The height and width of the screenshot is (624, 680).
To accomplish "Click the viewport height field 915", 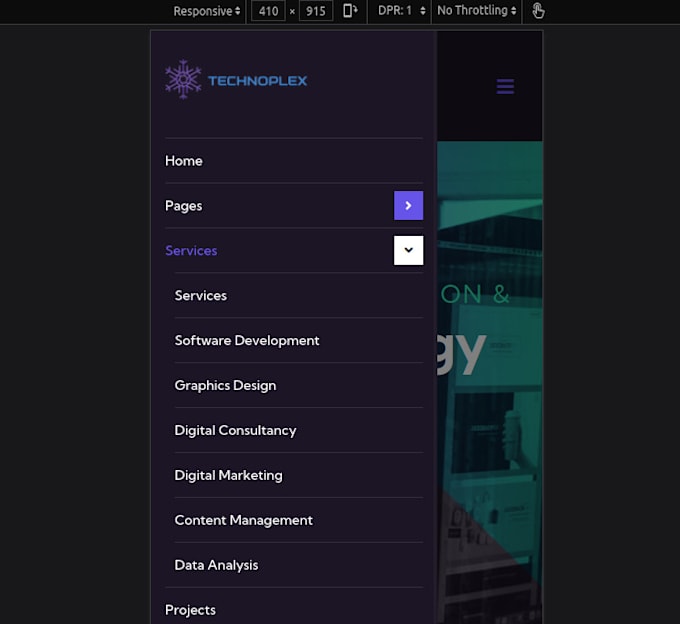I will [x=315, y=11].
